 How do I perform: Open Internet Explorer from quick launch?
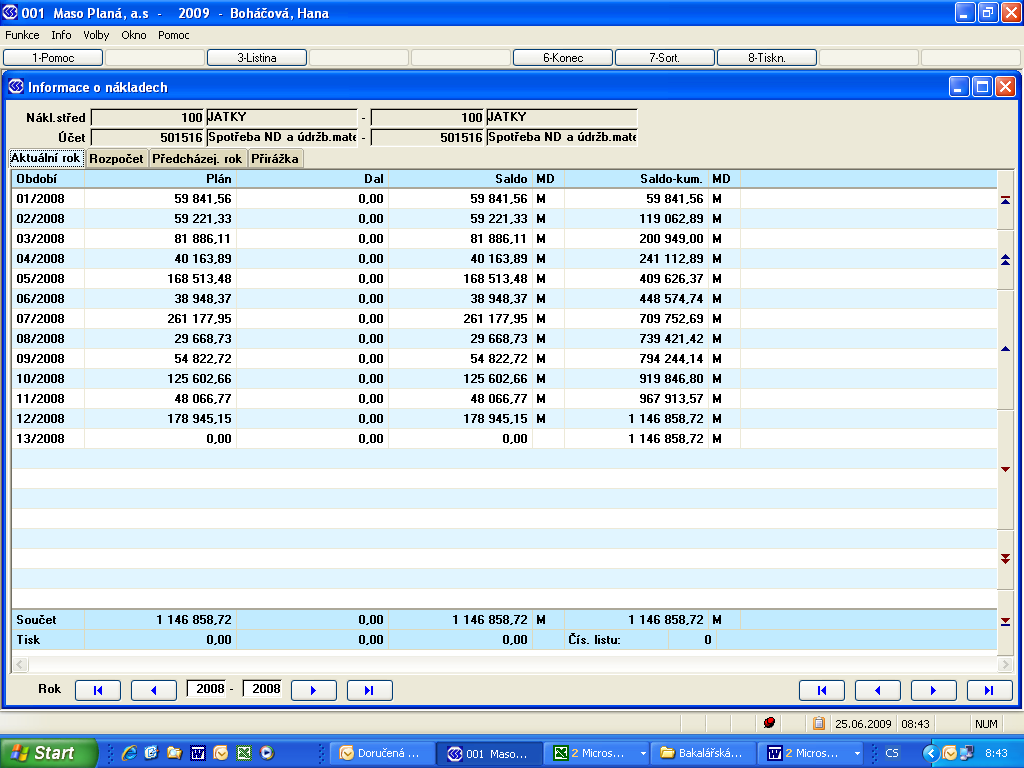pyautogui.click(x=129, y=753)
